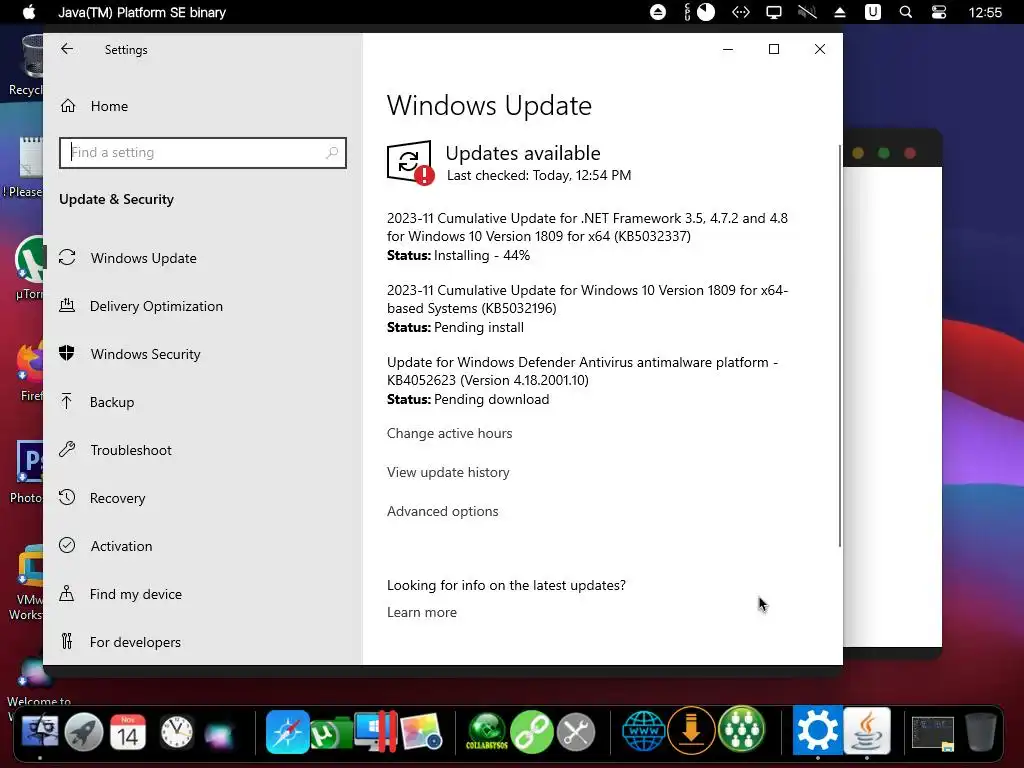Open Java coffee cup icon in dock
Image resolution: width=1024 pixels, height=768 pixels.
867,731
